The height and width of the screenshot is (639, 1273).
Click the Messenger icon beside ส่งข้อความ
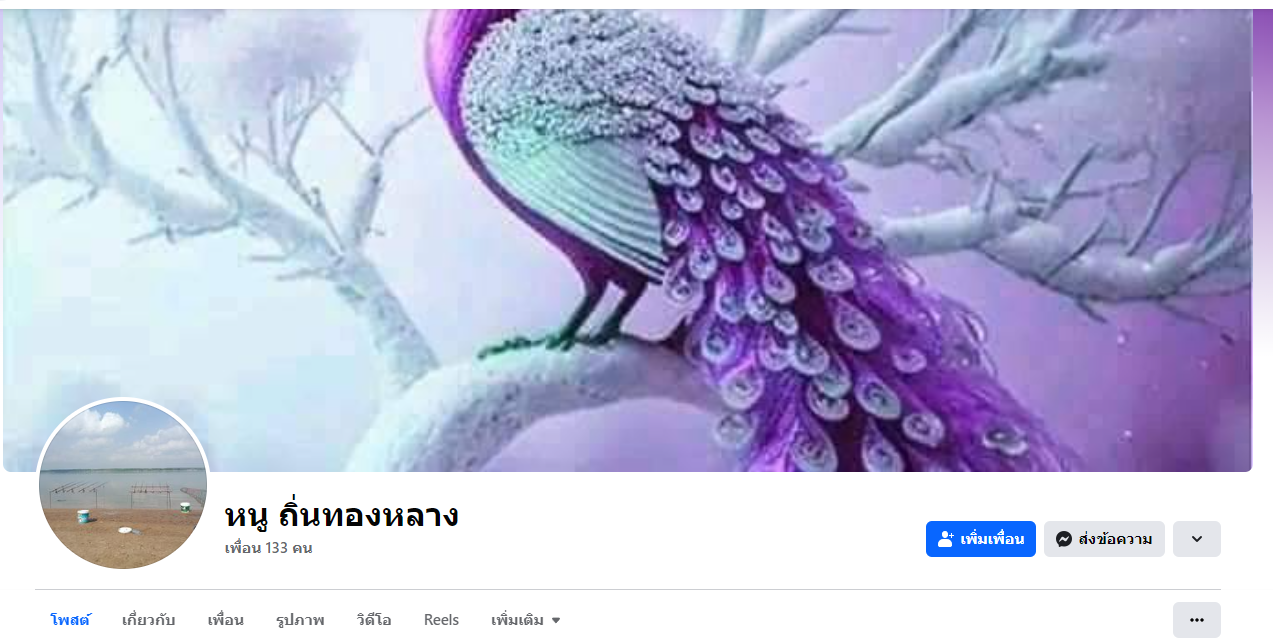coord(1064,539)
